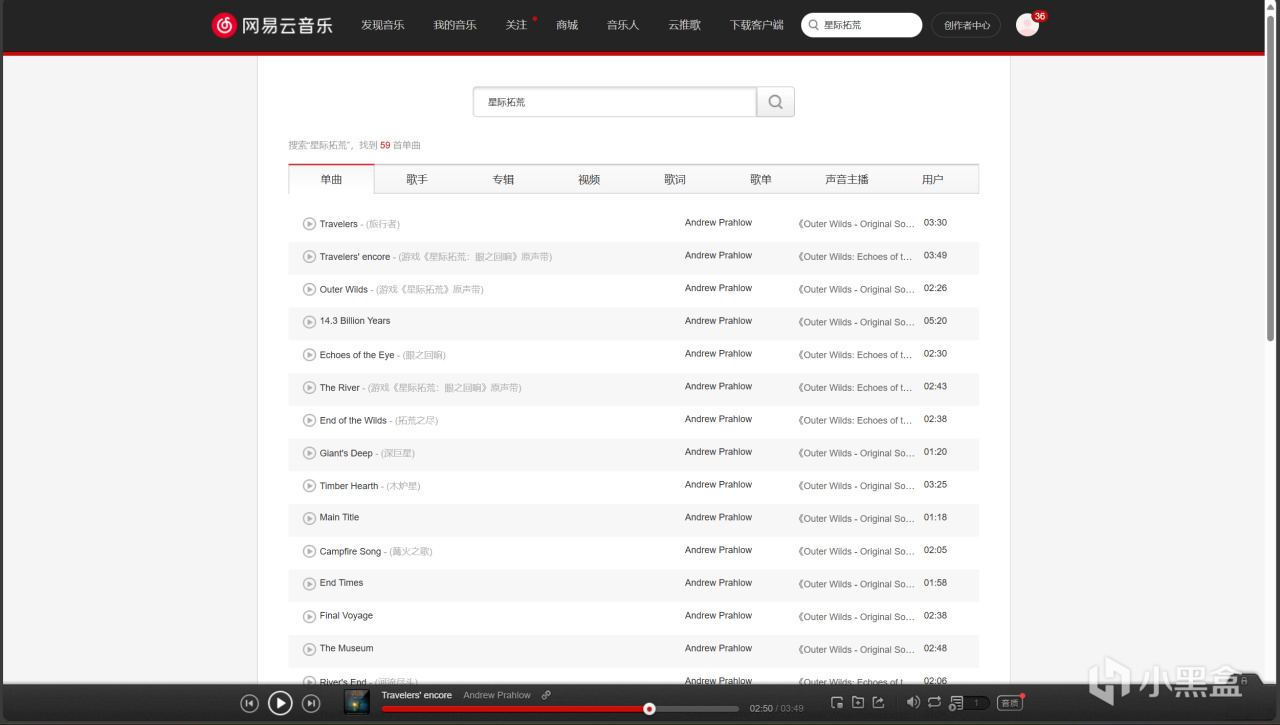Open the now-playing album cover thumbnail
This screenshot has width=1280, height=725.
pos(357,702)
